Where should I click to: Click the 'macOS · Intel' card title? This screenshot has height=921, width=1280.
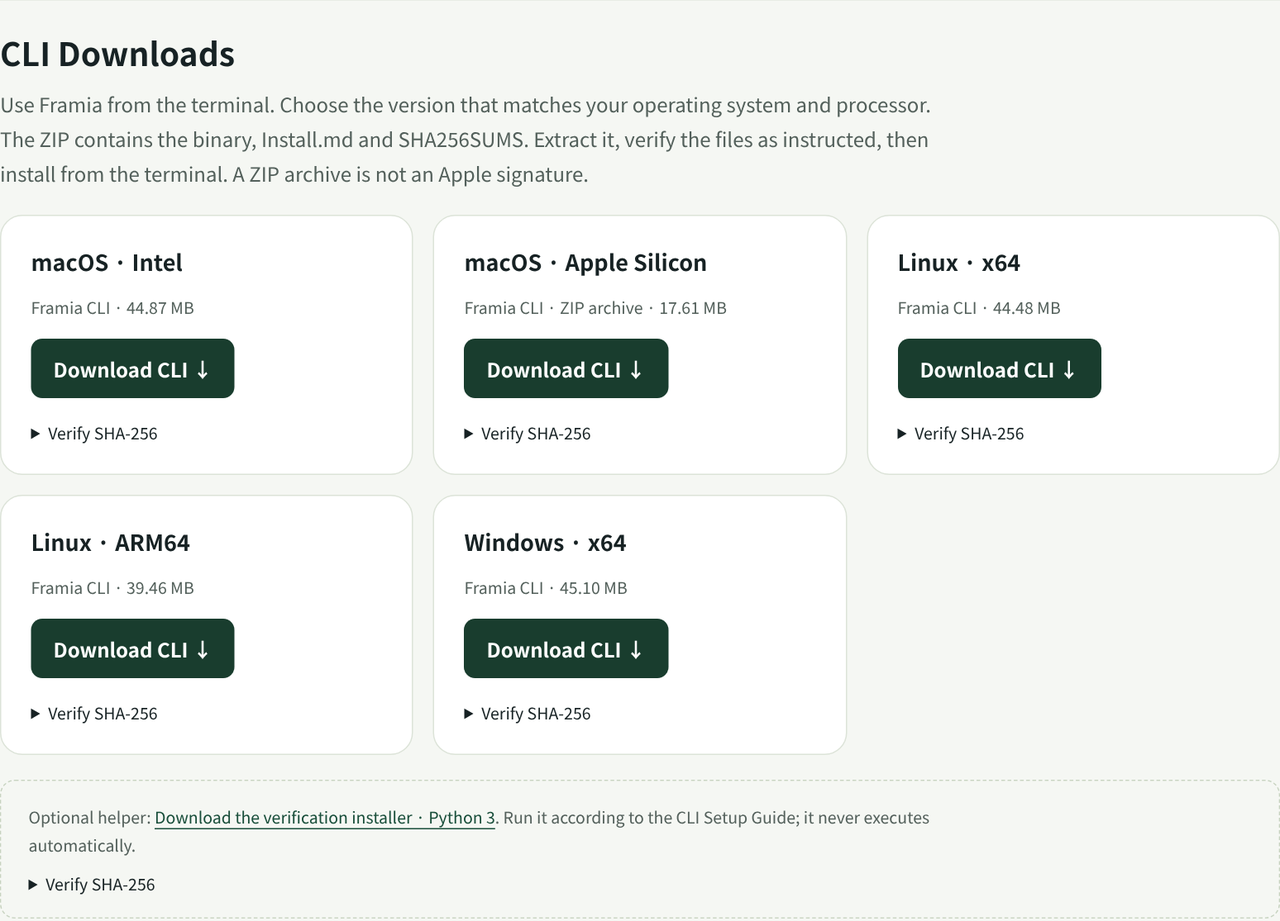pos(107,263)
